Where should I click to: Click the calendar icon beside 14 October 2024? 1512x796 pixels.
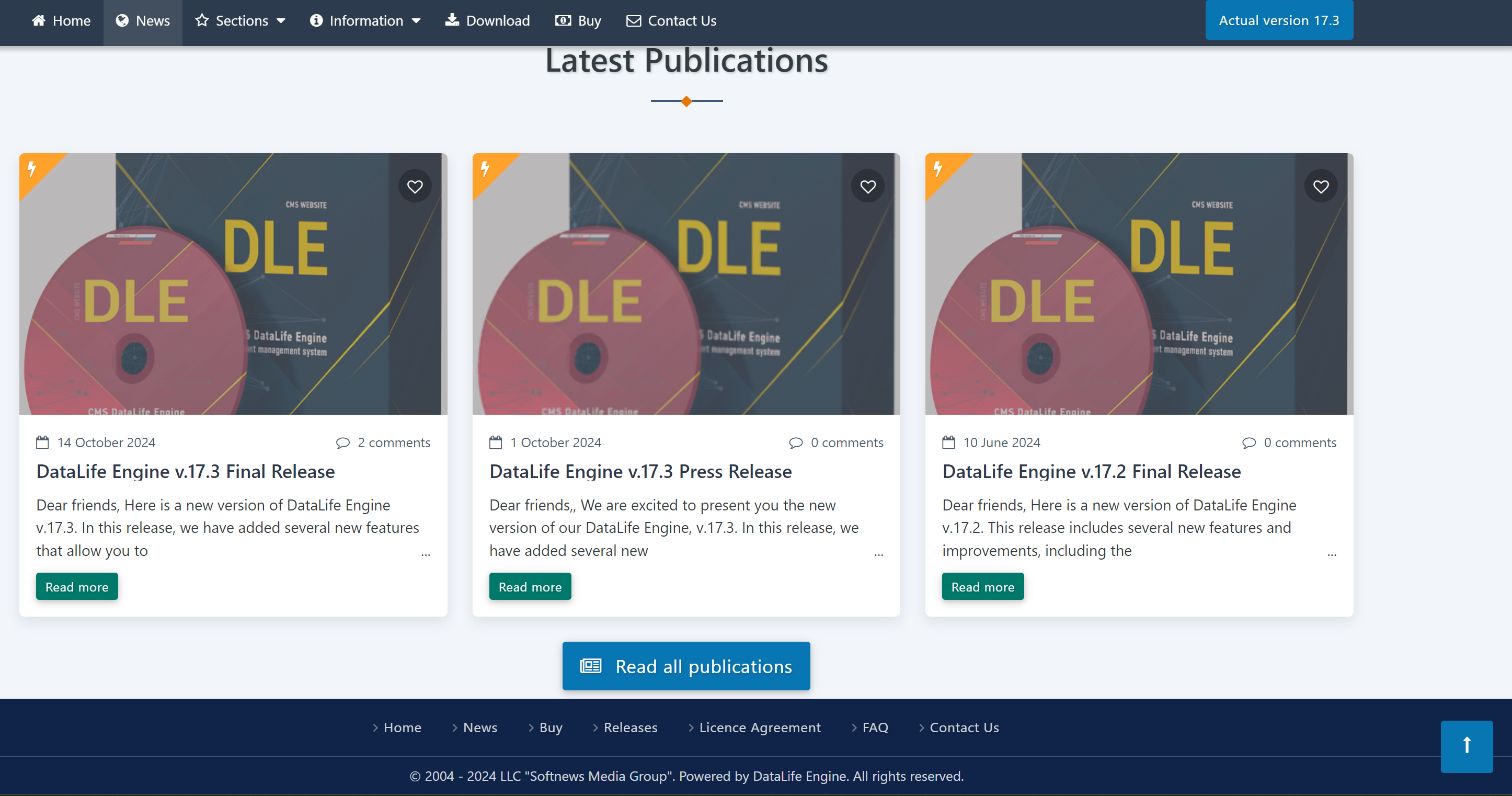(x=42, y=442)
